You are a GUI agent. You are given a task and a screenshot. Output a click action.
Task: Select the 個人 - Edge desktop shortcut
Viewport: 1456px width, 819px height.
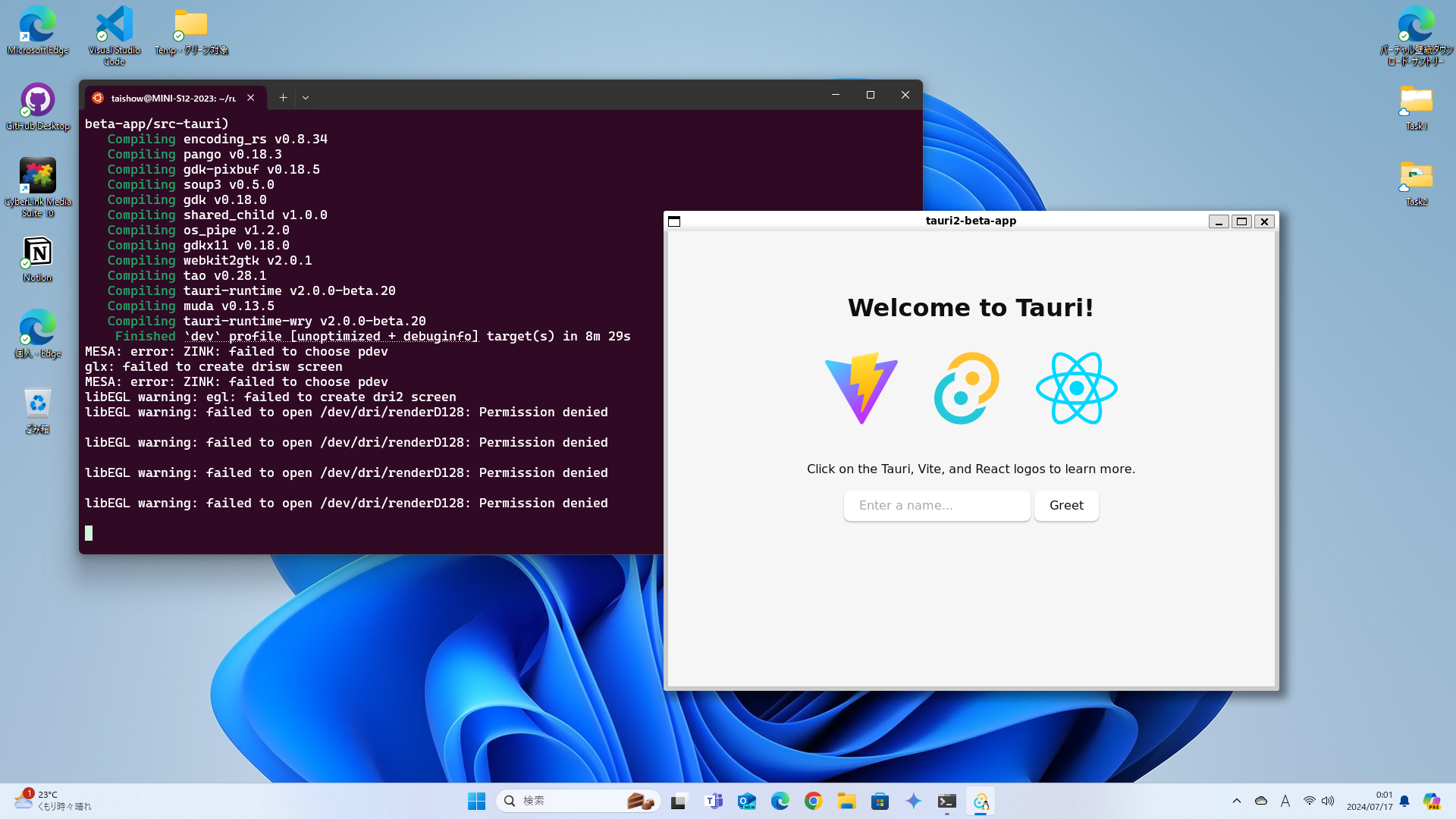(x=38, y=334)
